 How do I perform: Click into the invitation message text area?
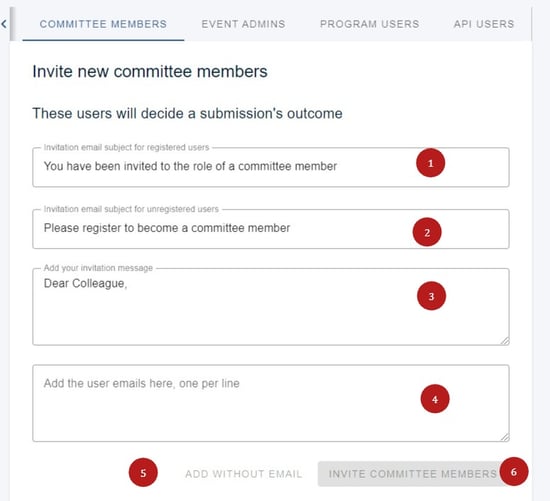pos(271,307)
